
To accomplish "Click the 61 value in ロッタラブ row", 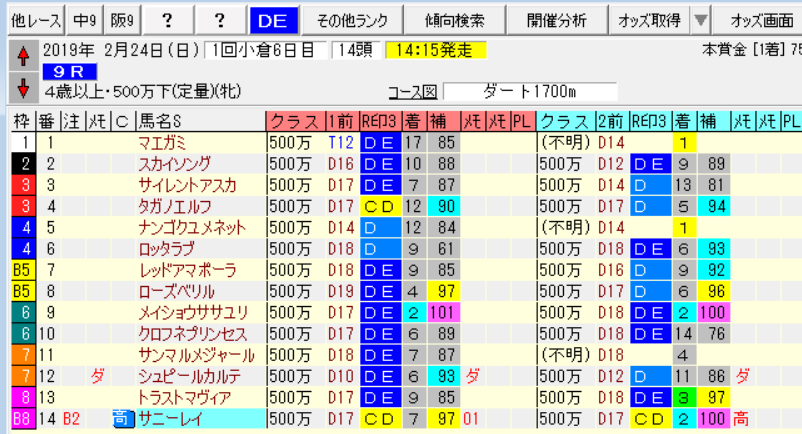I will tap(444, 249).
